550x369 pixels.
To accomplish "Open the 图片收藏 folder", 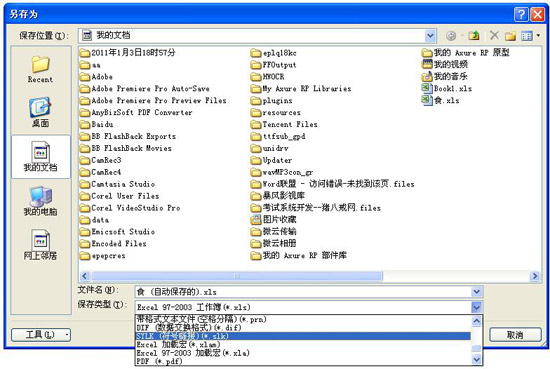I will [x=274, y=220].
